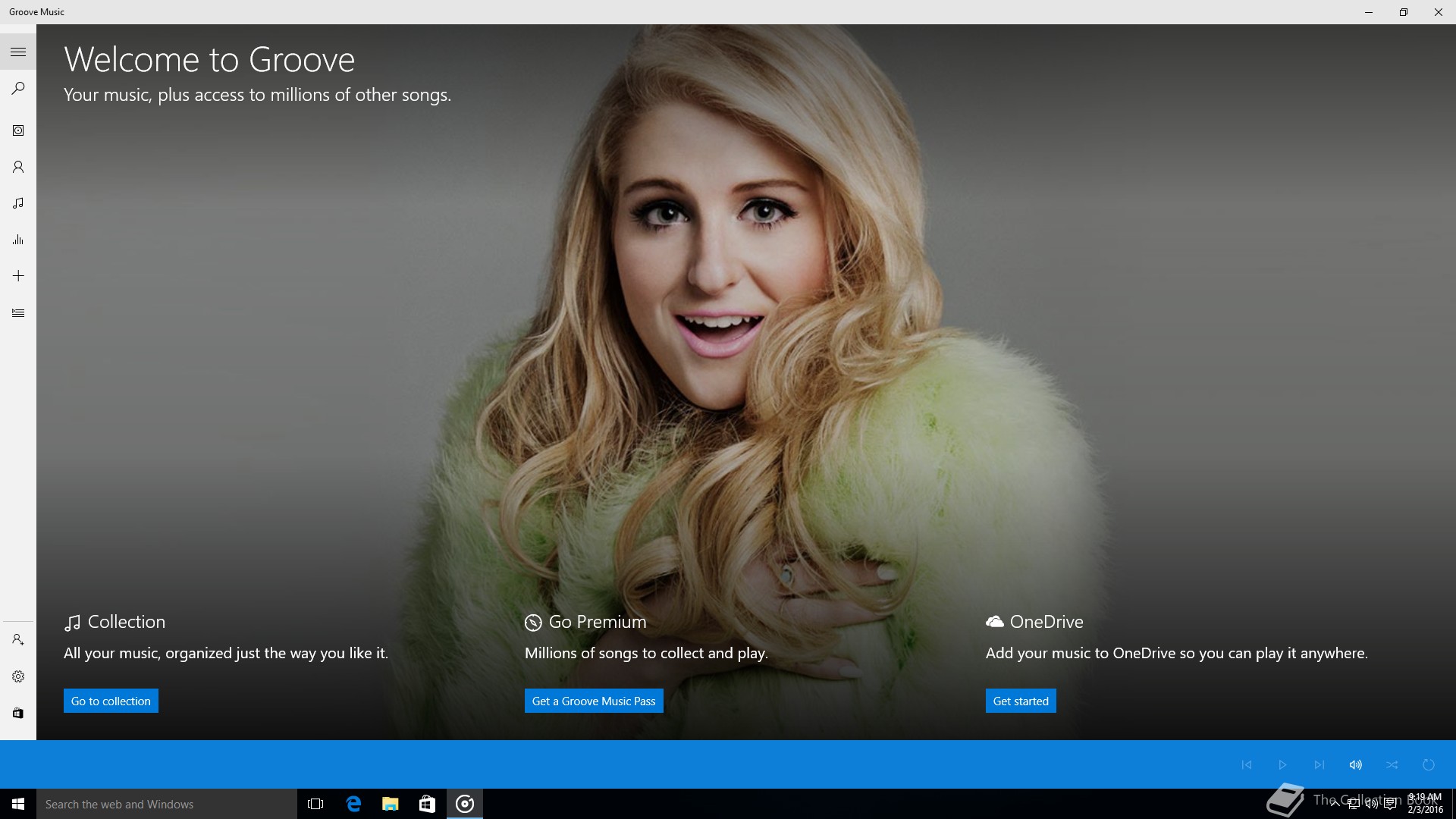The width and height of the screenshot is (1456, 819).
Task: Open the search magnifier in sidebar
Action: coord(18,89)
